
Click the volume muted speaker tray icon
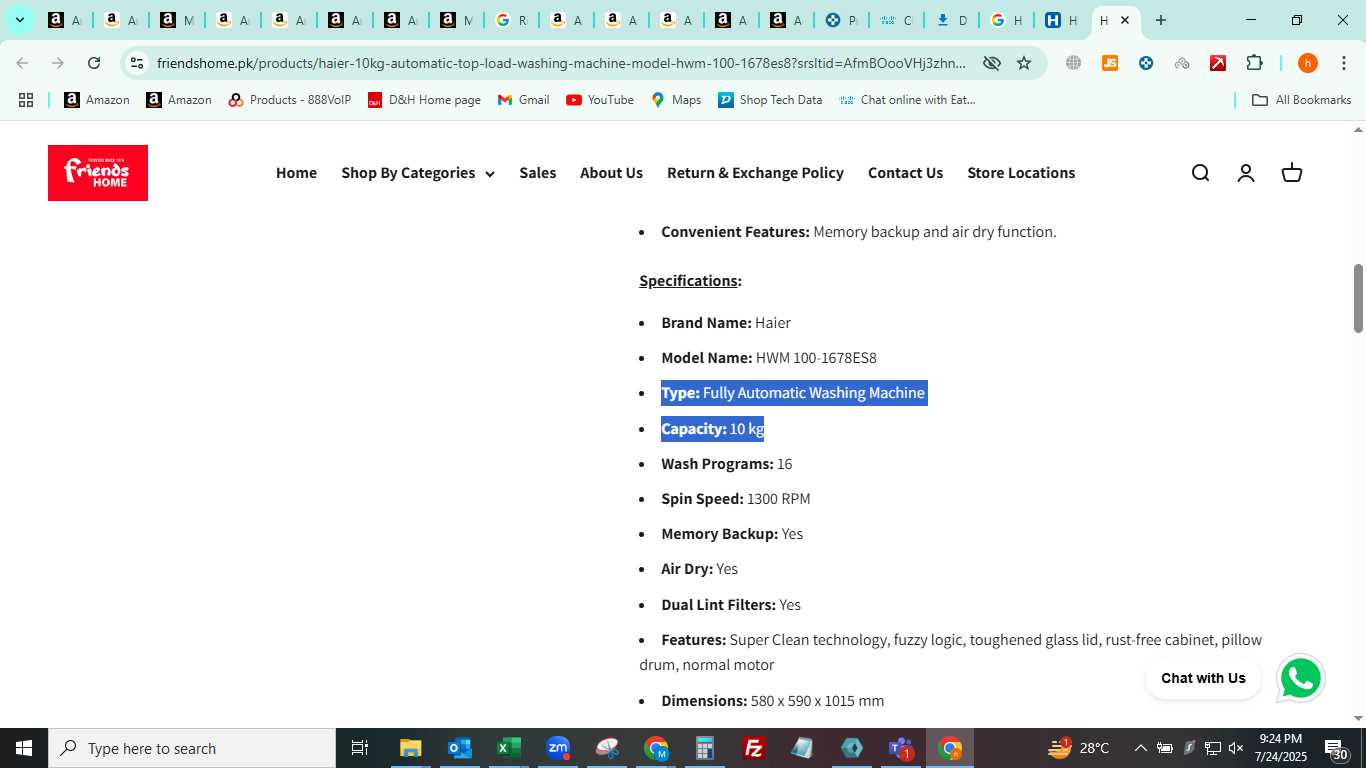[1236, 748]
